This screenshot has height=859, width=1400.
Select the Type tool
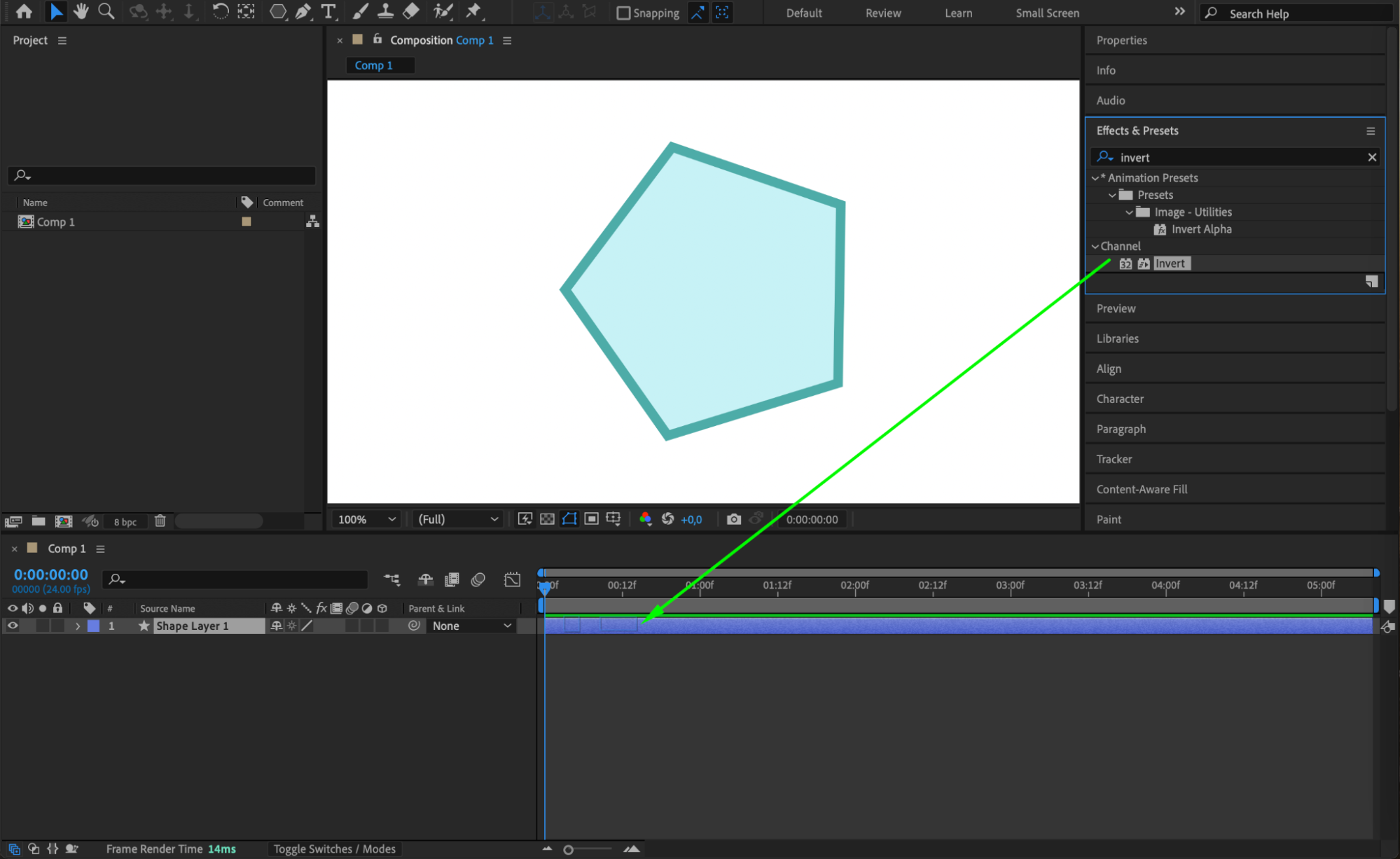[x=328, y=11]
